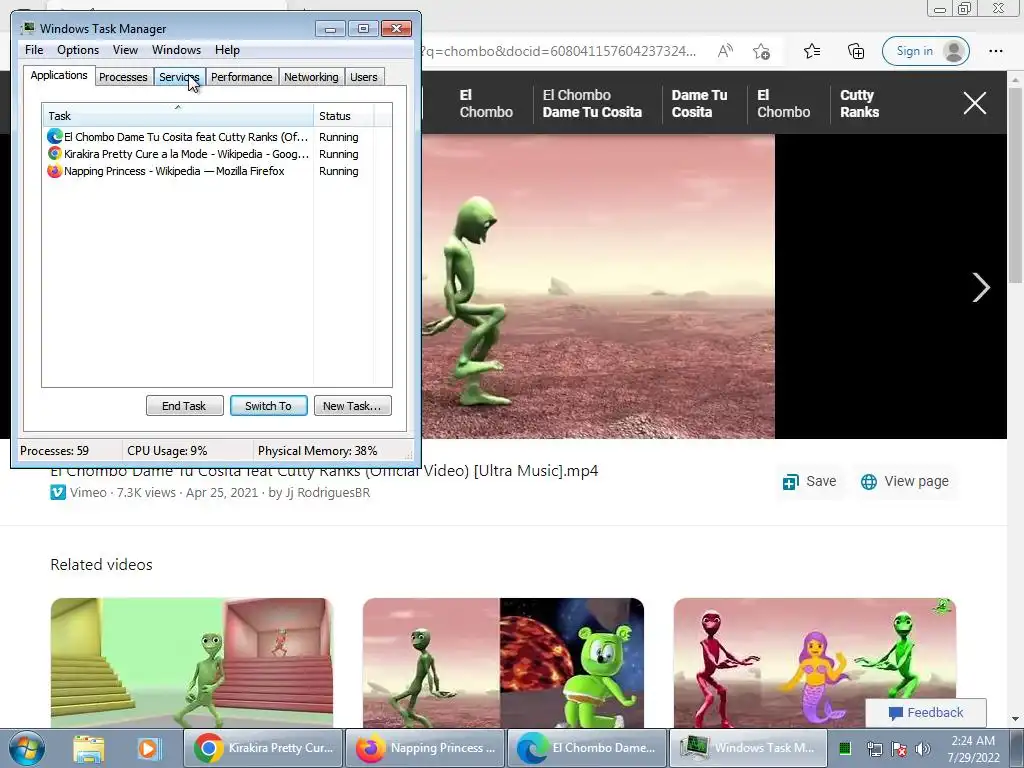Switch to the Processes tab
Viewport: 1024px width, 768px height.
click(123, 77)
